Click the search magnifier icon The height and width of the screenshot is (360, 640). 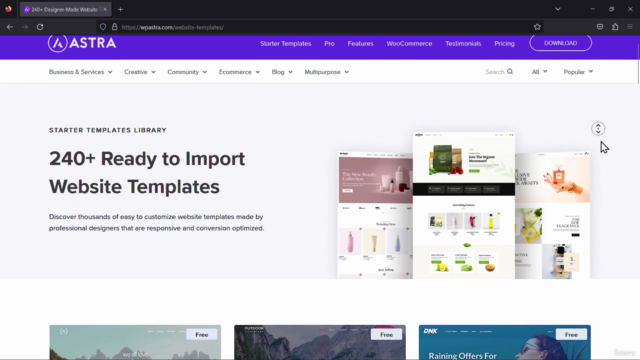click(x=510, y=72)
